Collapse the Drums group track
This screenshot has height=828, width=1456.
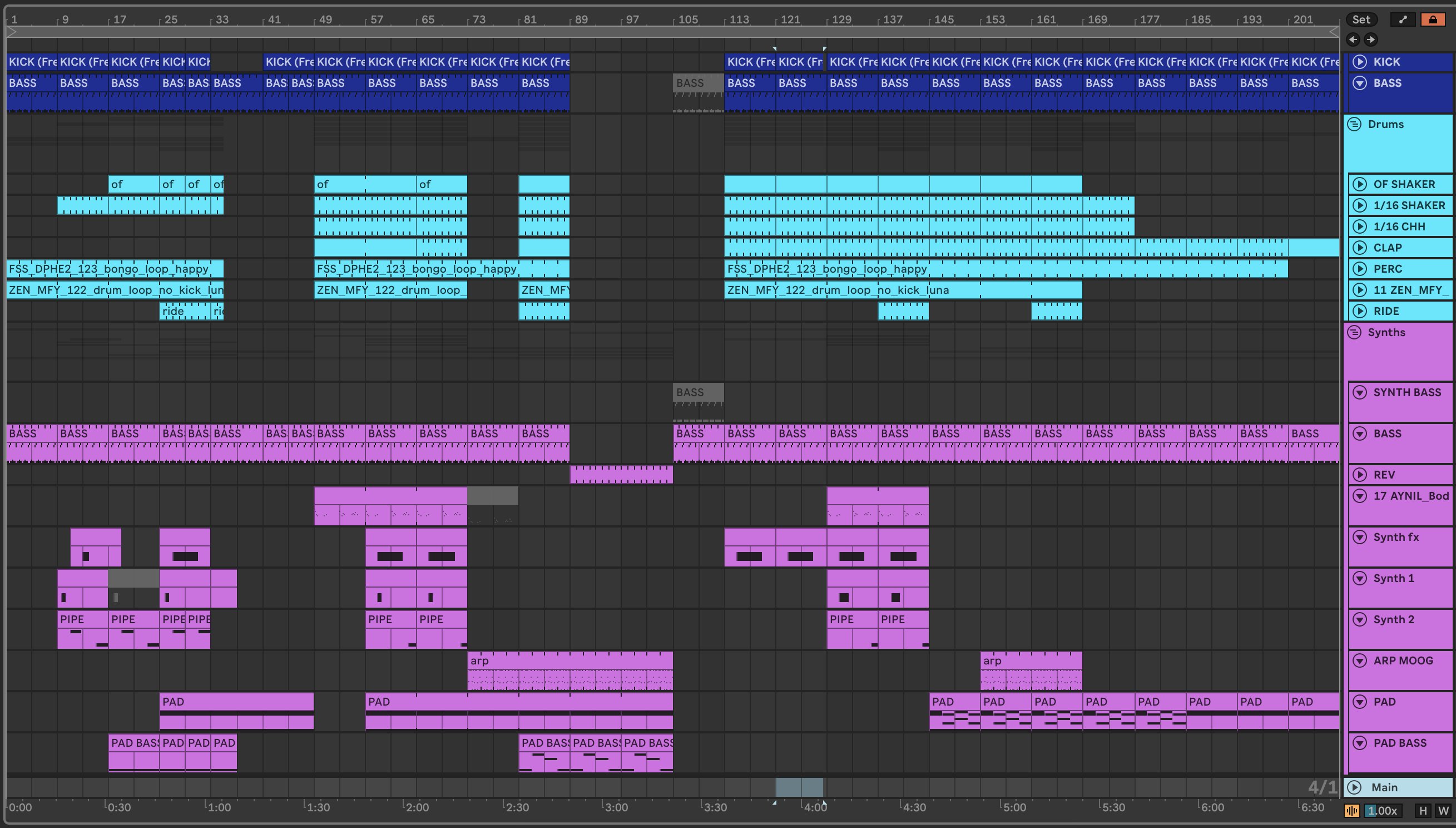coord(1354,124)
